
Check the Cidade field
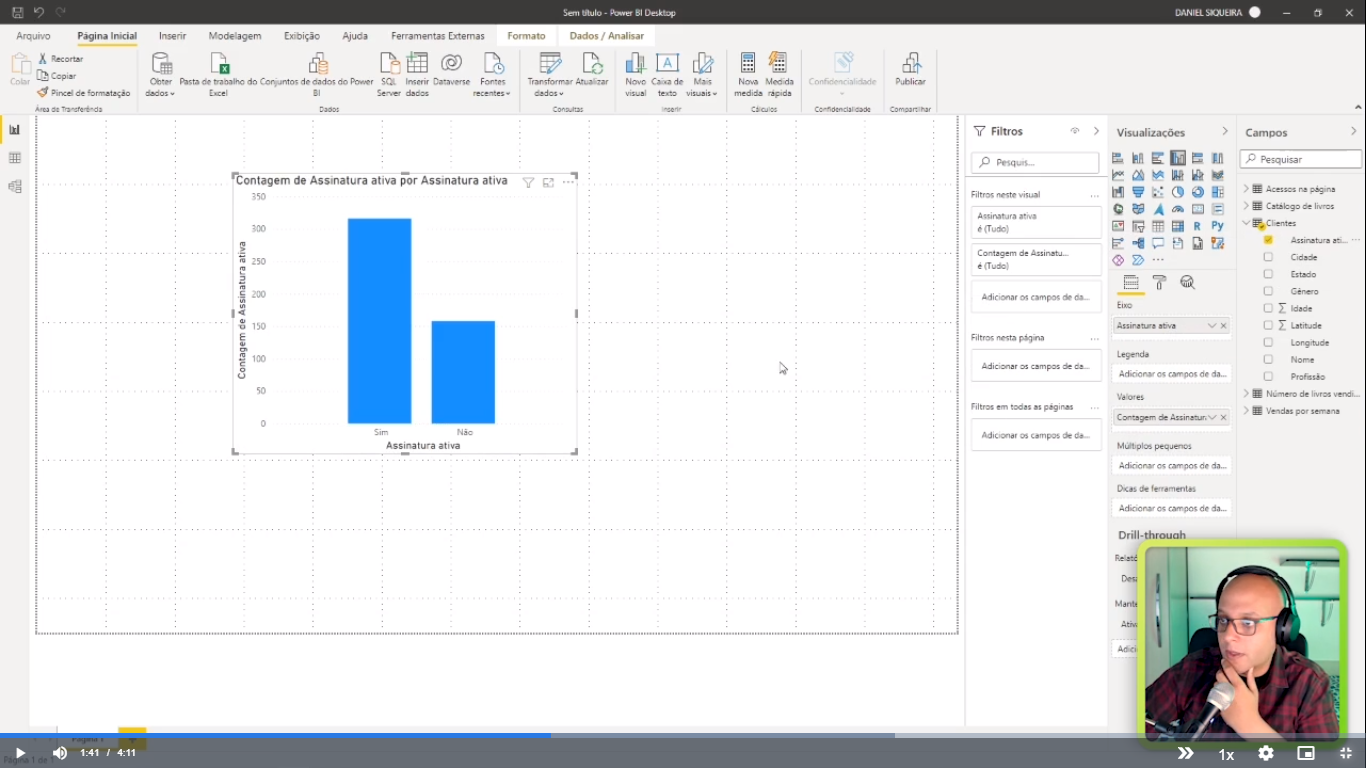[x=1268, y=257]
